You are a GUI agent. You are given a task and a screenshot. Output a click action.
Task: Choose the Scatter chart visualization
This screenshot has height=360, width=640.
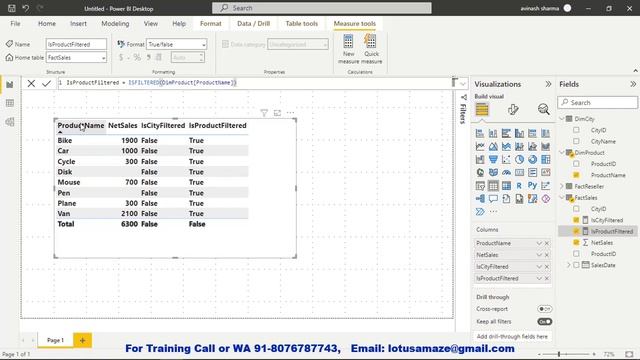point(506,159)
